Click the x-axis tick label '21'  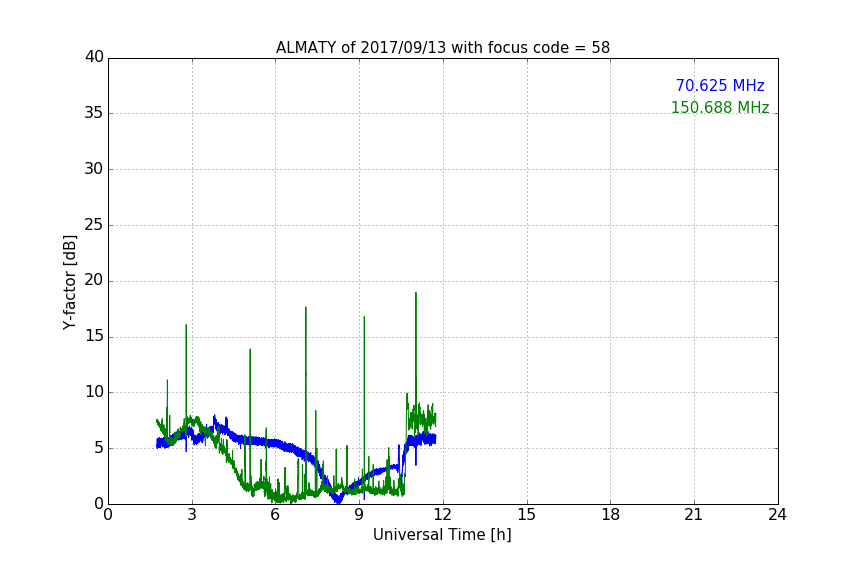[x=693, y=514]
